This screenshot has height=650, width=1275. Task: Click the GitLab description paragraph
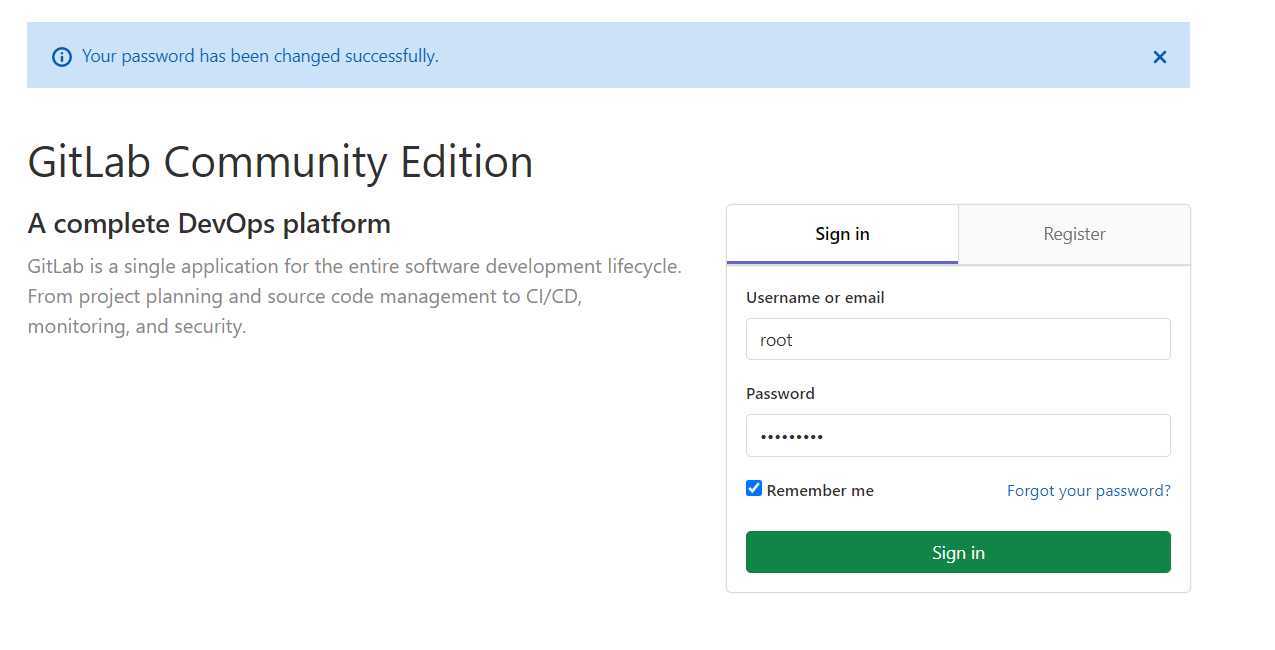pos(355,297)
